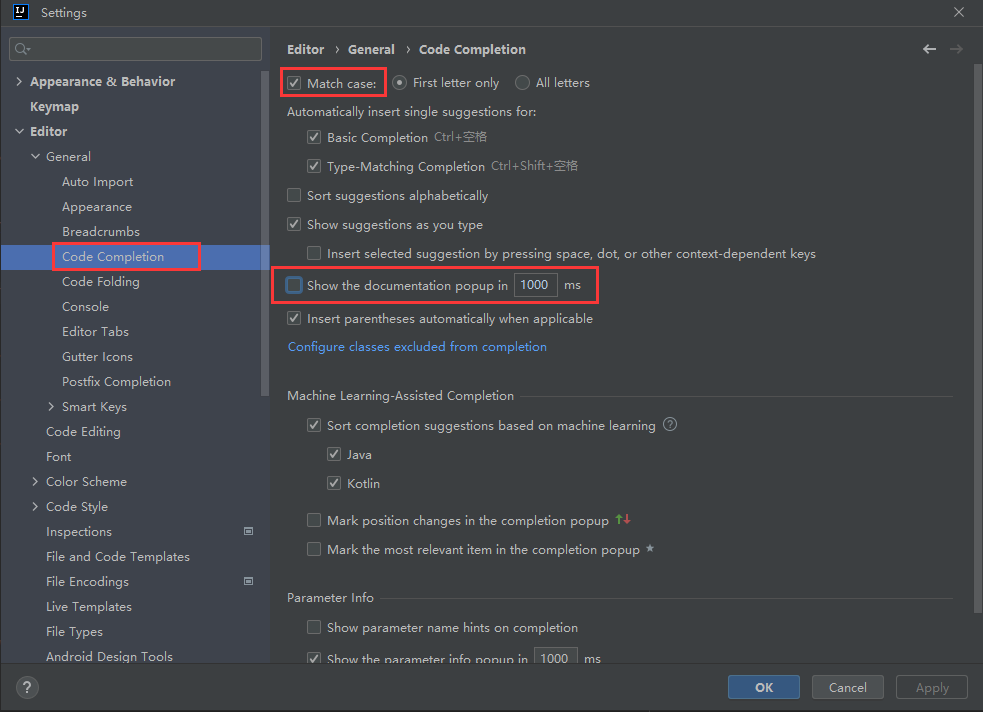The width and height of the screenshot is (983, 712).
Task: Open help with the question mark button
Action: click(x=27, y=688)
